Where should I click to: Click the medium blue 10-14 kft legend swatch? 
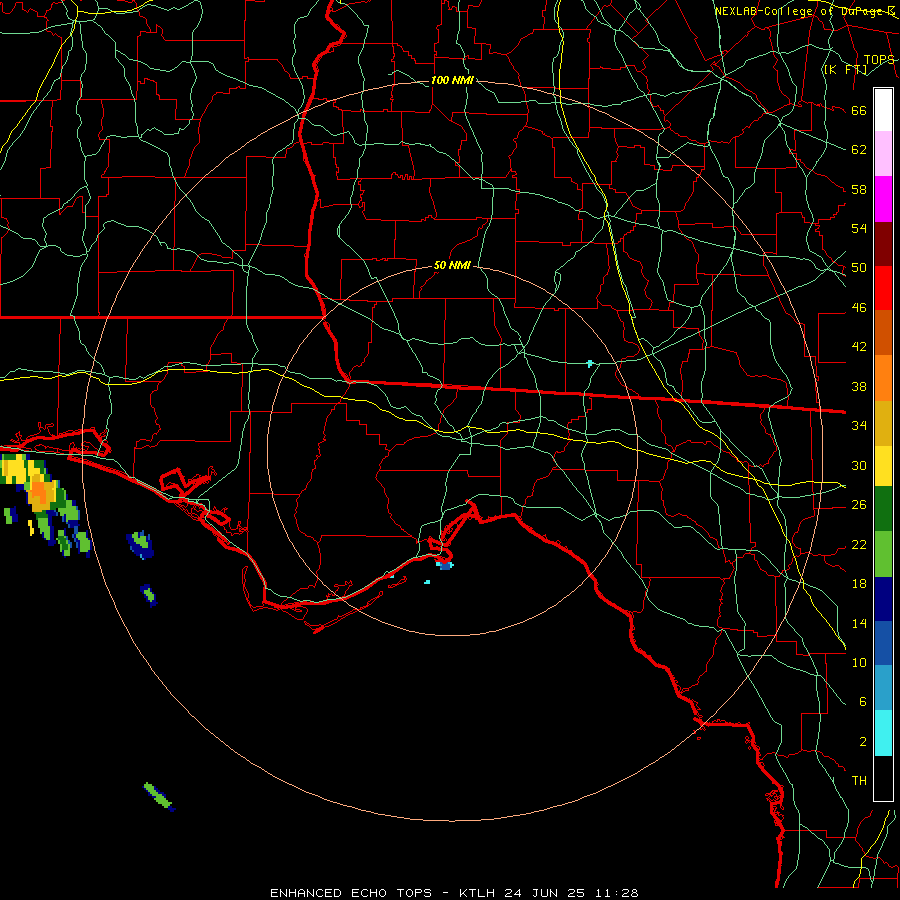883,643
